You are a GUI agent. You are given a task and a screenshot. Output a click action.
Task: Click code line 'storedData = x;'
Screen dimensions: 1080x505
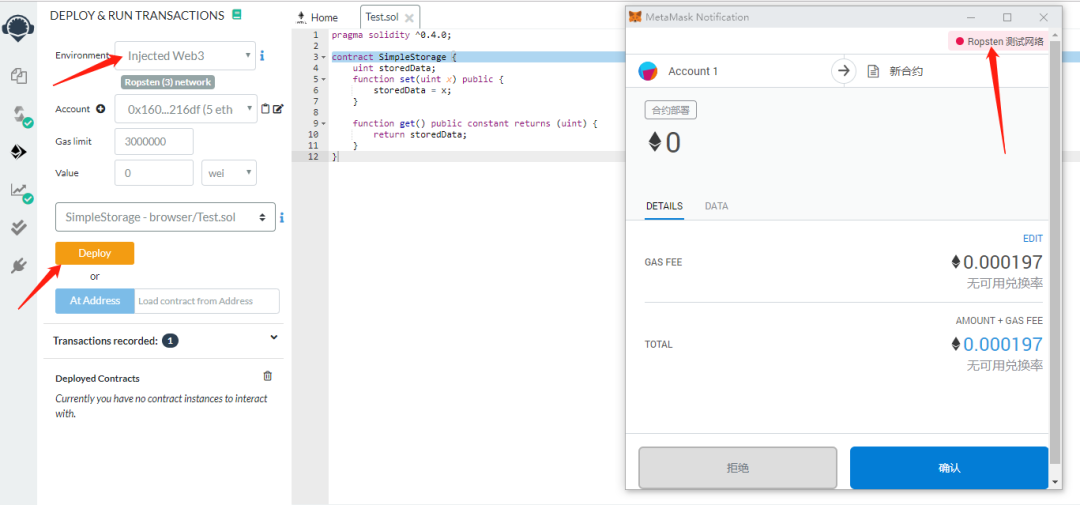click(413, 90)
